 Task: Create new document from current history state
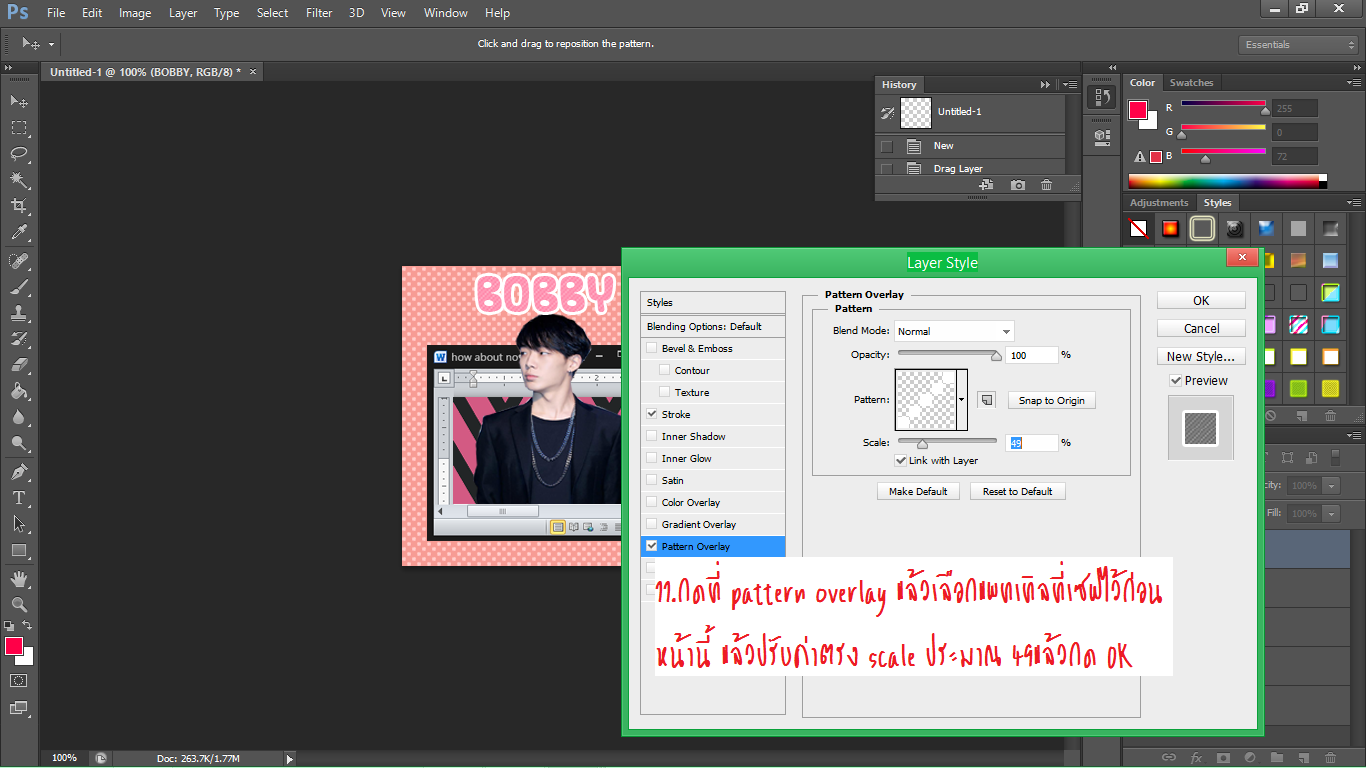986,185
